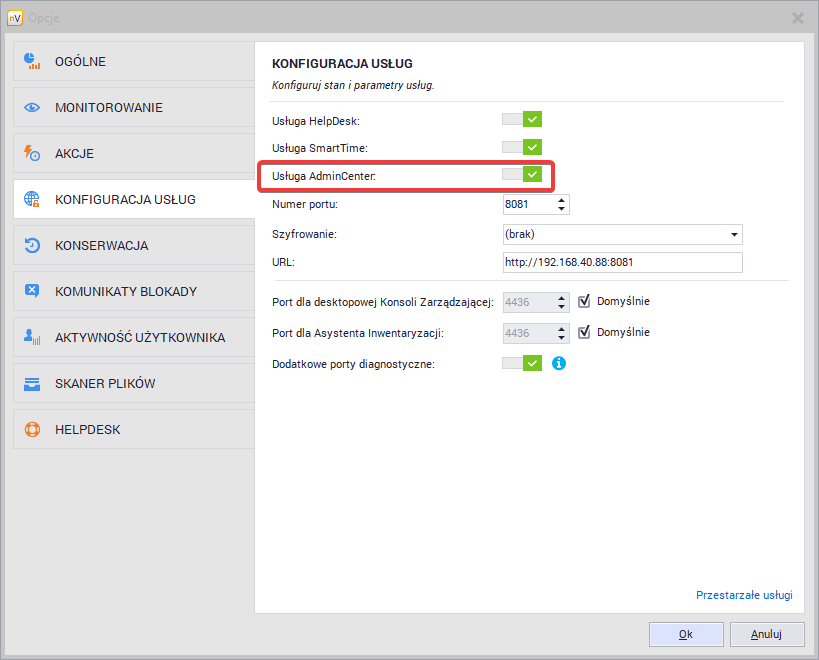Toggle the Usługa AdminCenter switch
The height and width of the screenshot is (660, 819).
coord(522,175)
